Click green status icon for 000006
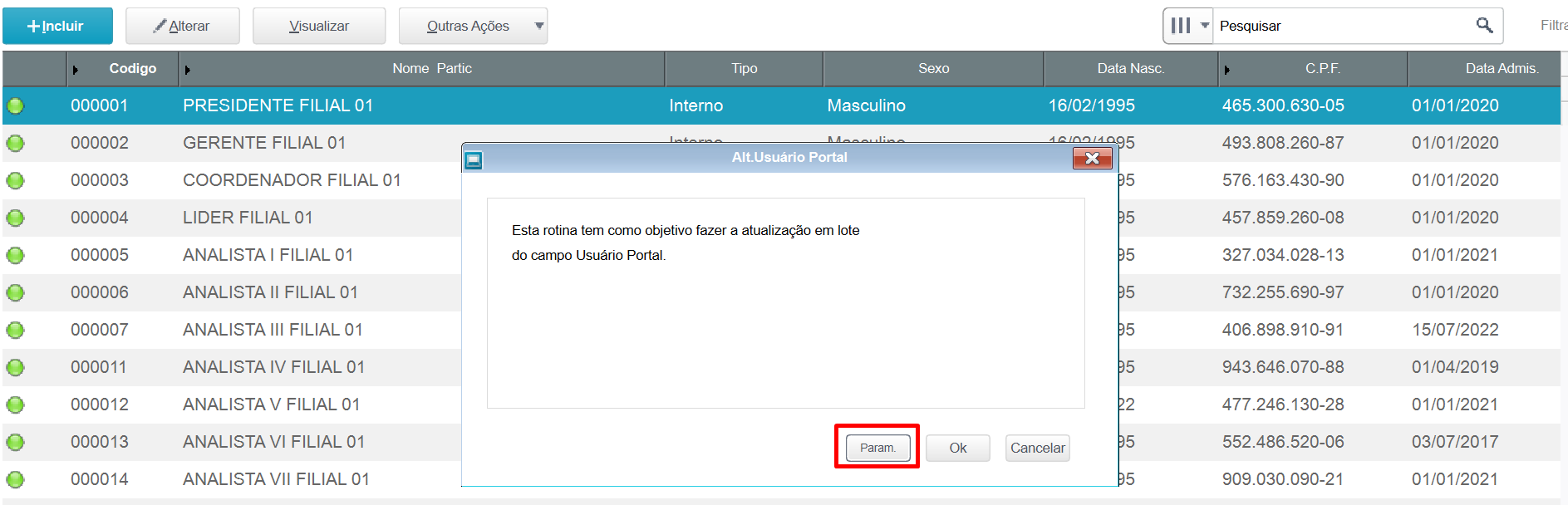Image resolution: width=1568 pixels, height=505 pixels. pyautogui.click(x=16, y=292)
